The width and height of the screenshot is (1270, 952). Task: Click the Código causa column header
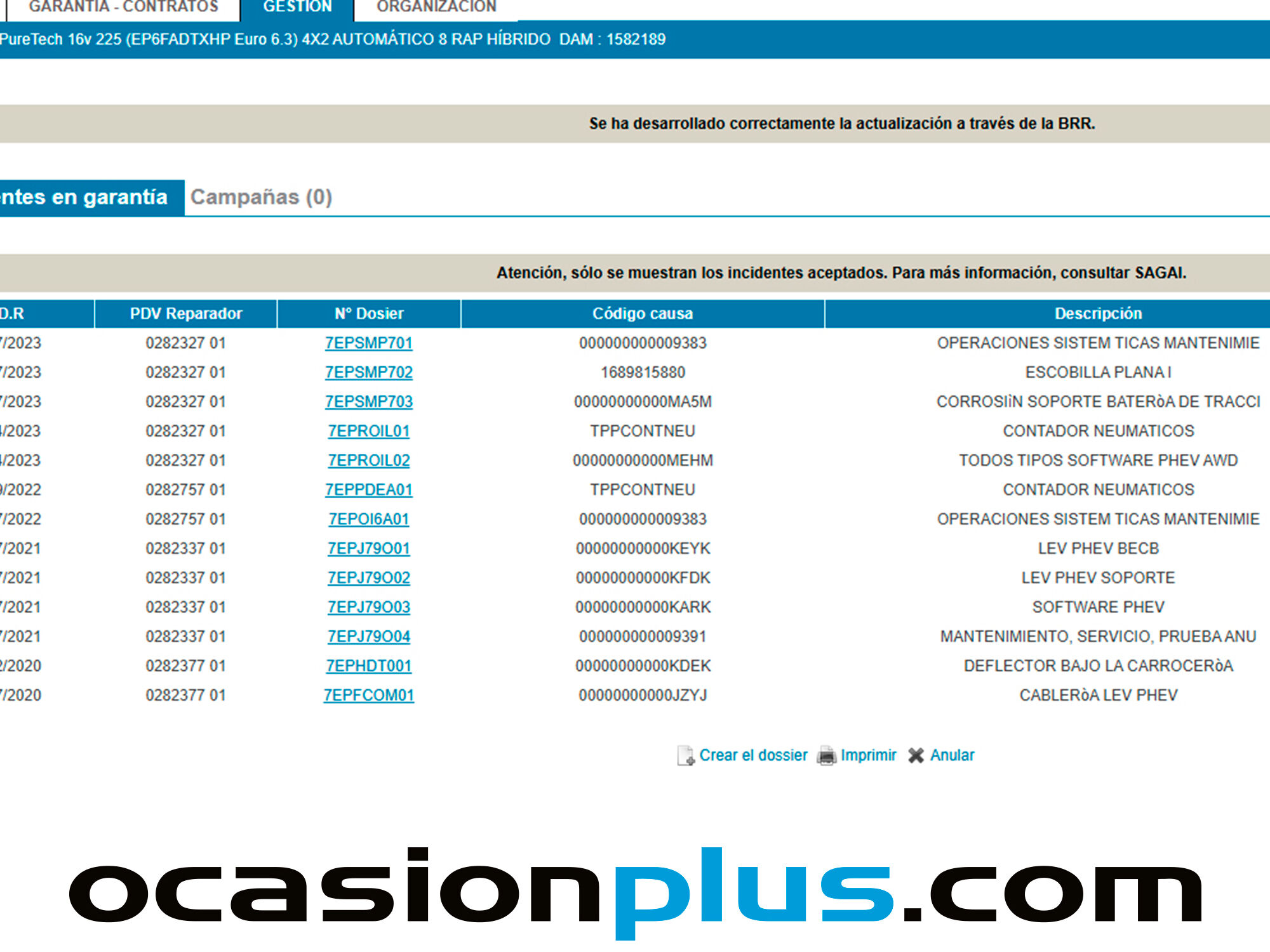pyautogui.click(x=642, y=314)
